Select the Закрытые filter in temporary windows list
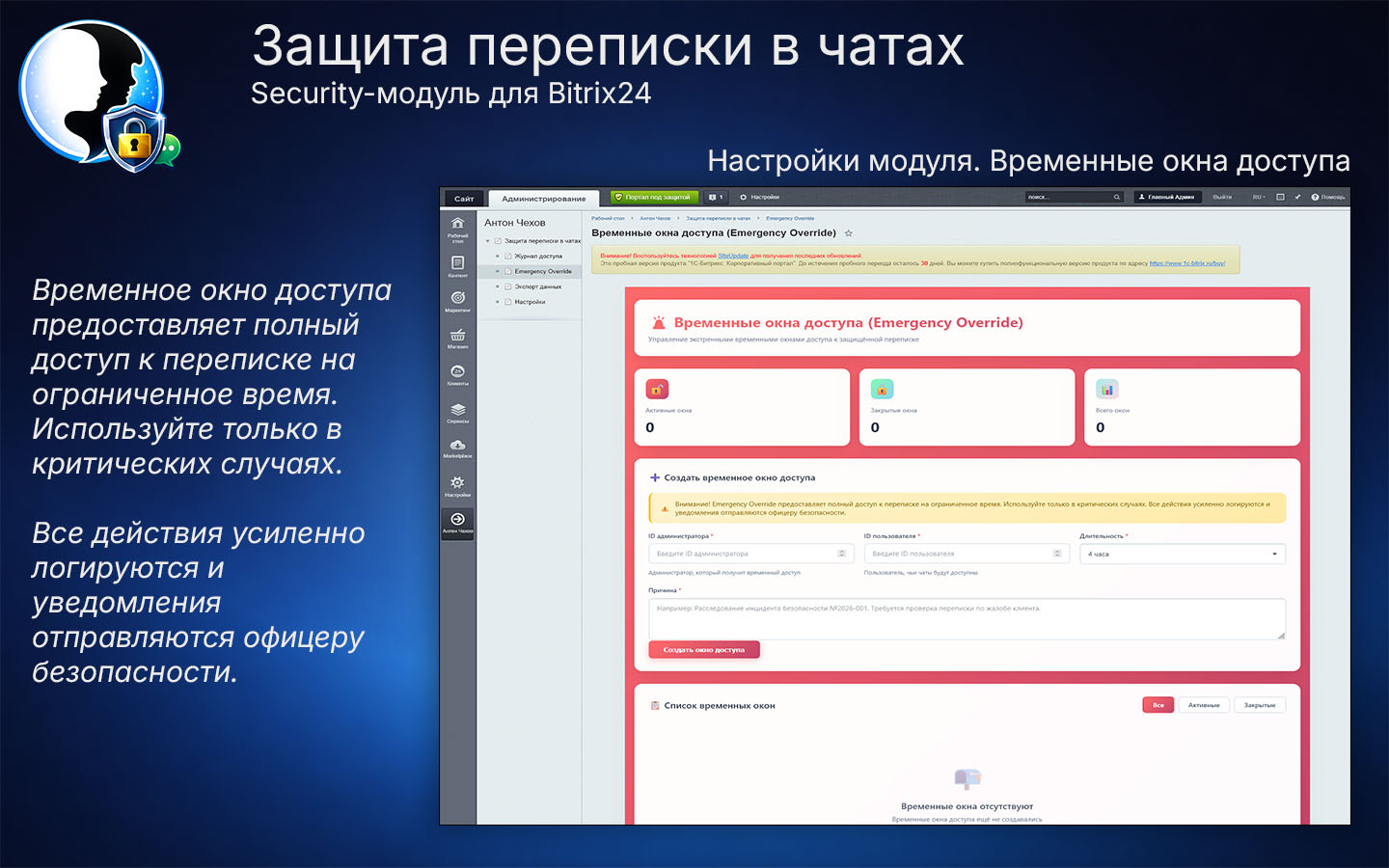The width and height of the screenshot is (1389, 868). point(1260,704)
